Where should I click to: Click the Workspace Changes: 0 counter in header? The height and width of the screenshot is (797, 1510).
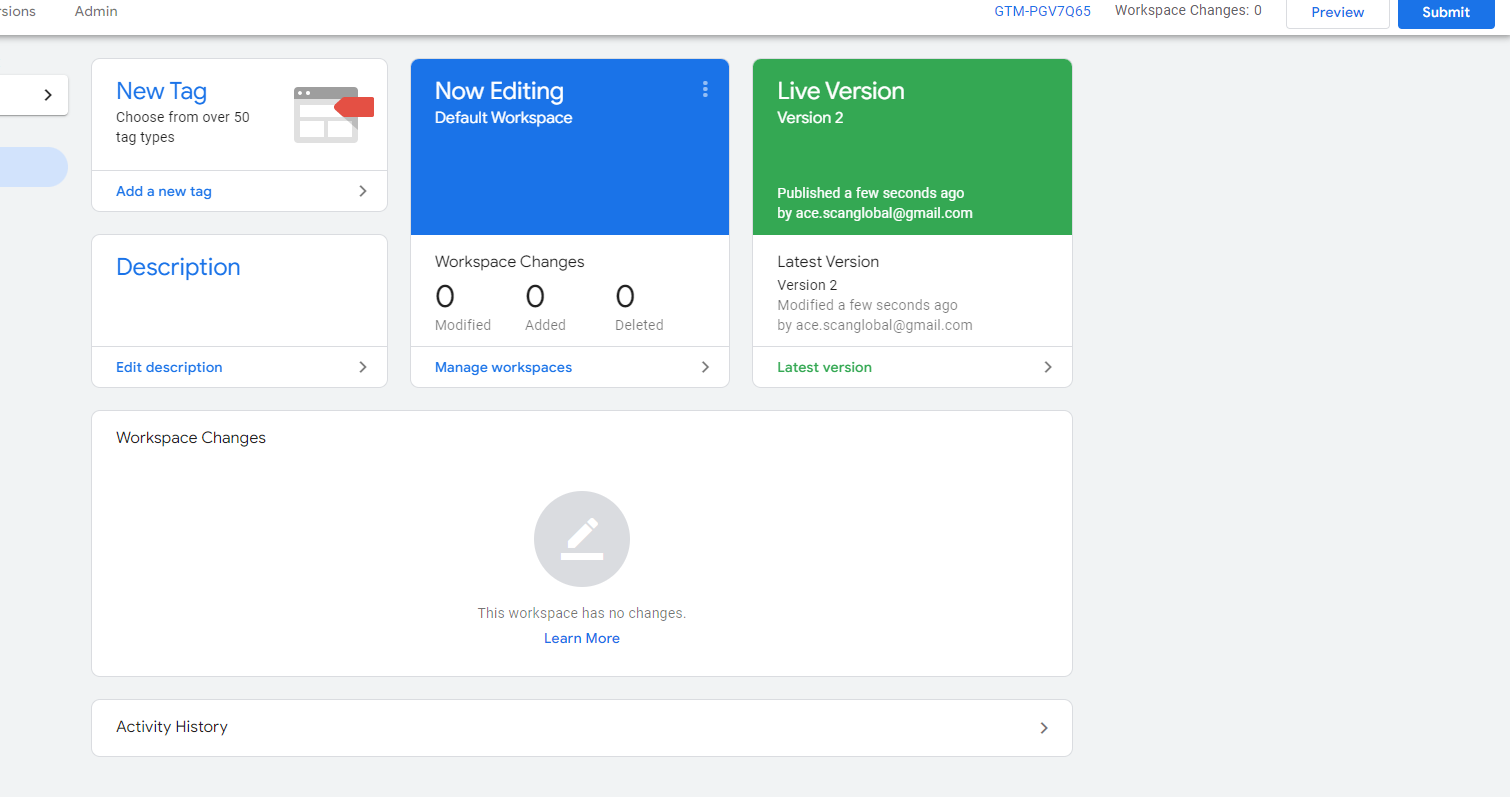[x=1187, y=11]
